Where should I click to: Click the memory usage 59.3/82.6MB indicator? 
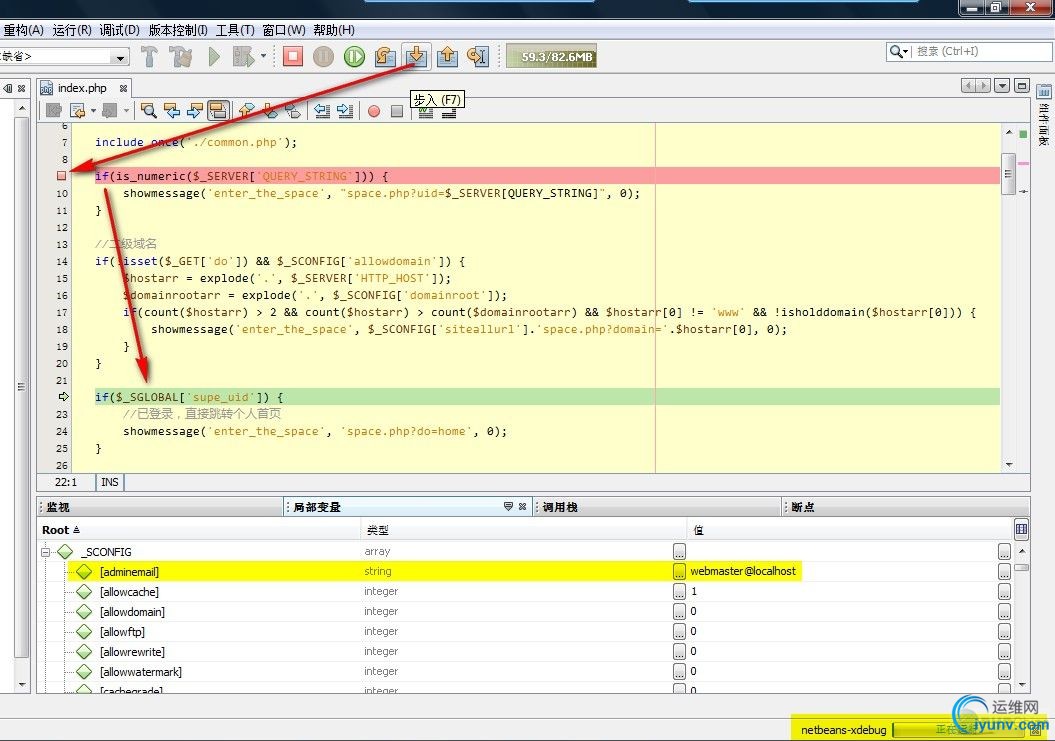click(551, 57)
